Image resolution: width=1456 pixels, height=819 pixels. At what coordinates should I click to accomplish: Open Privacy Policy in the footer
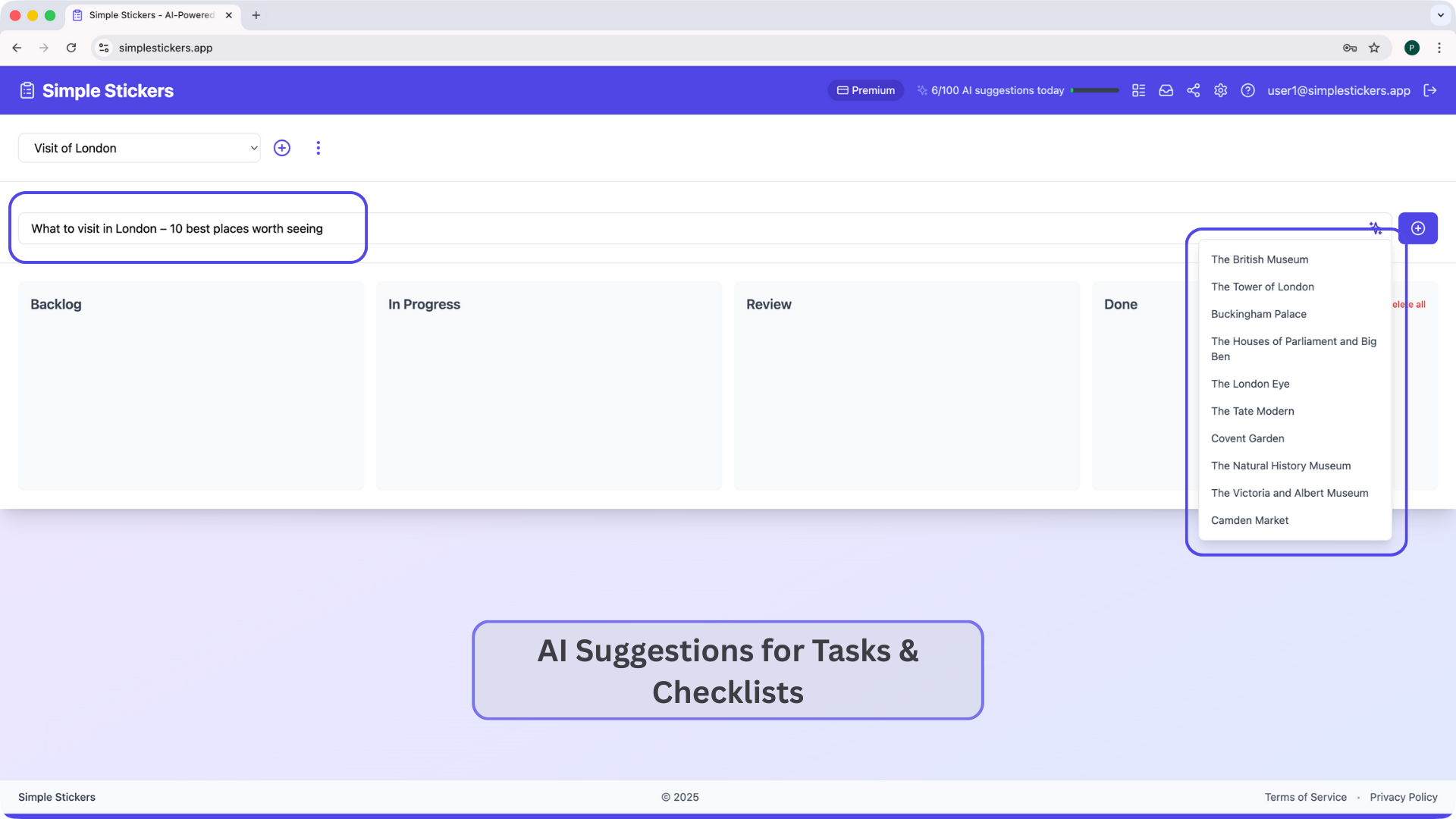(1404, 797)
